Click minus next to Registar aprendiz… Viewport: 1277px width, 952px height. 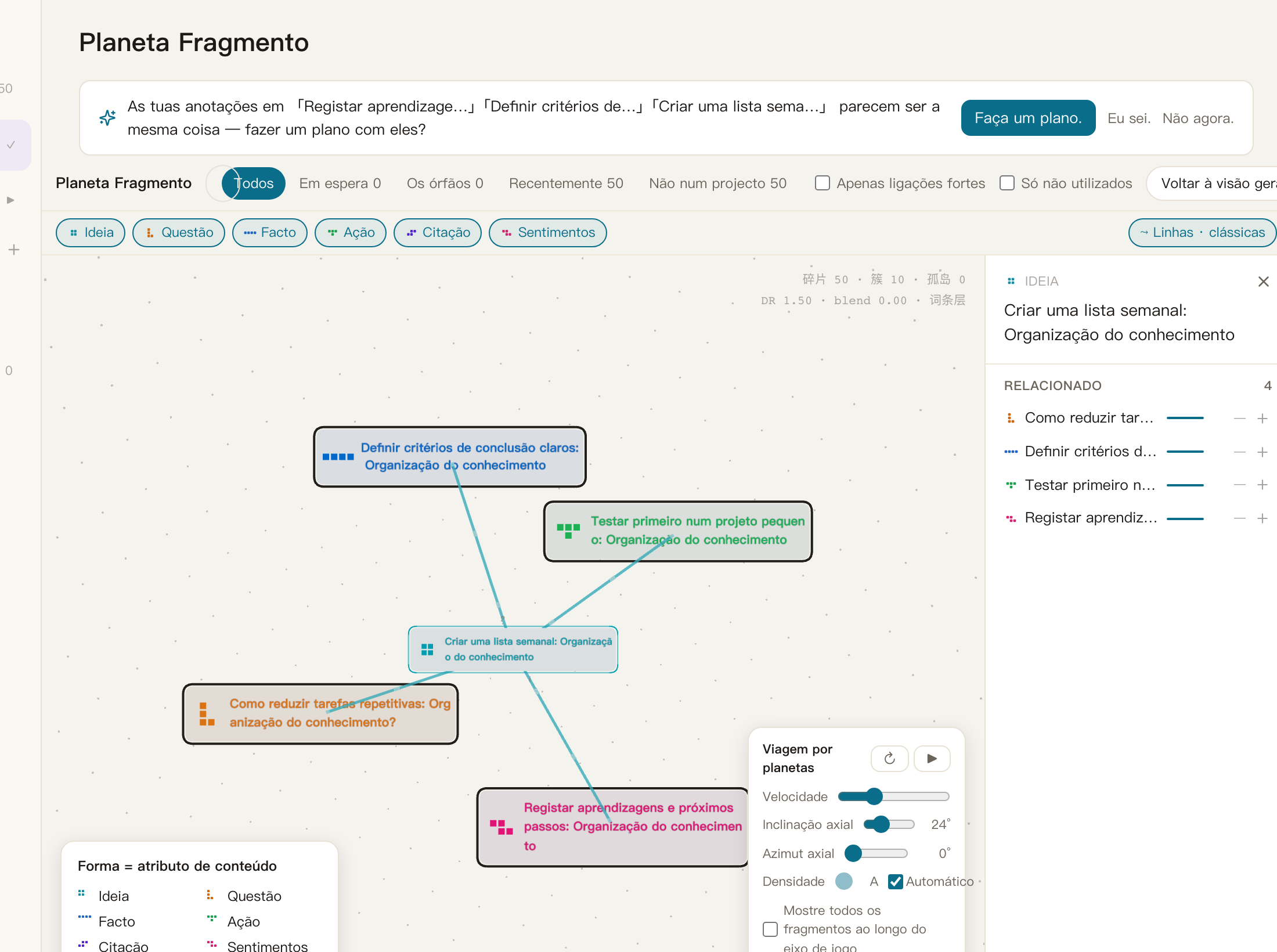pyautogui.click(x=1239, y=518)
